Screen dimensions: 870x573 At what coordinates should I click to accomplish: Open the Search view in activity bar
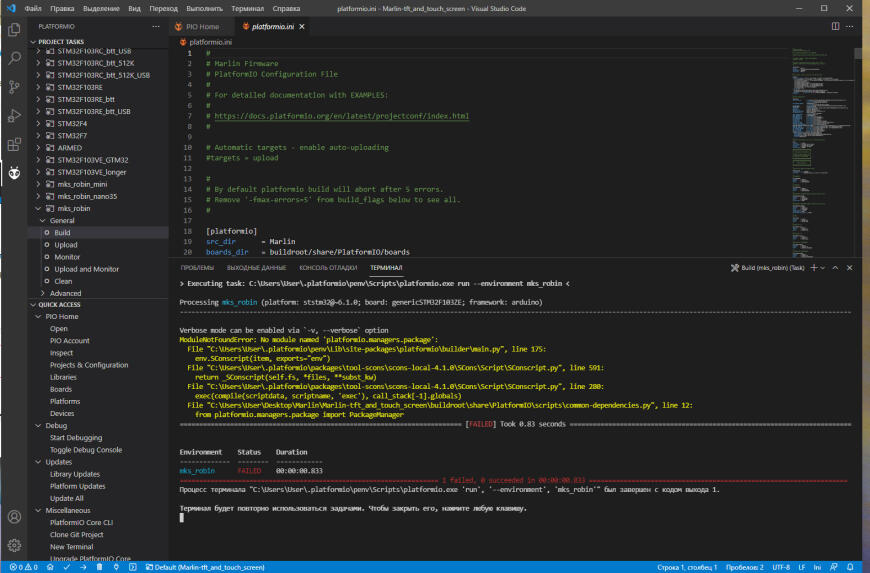click(x=14, y=58)
